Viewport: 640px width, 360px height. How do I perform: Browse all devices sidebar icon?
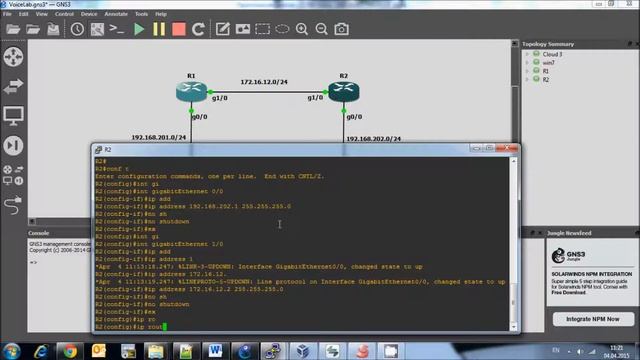(x=13, y=175)
